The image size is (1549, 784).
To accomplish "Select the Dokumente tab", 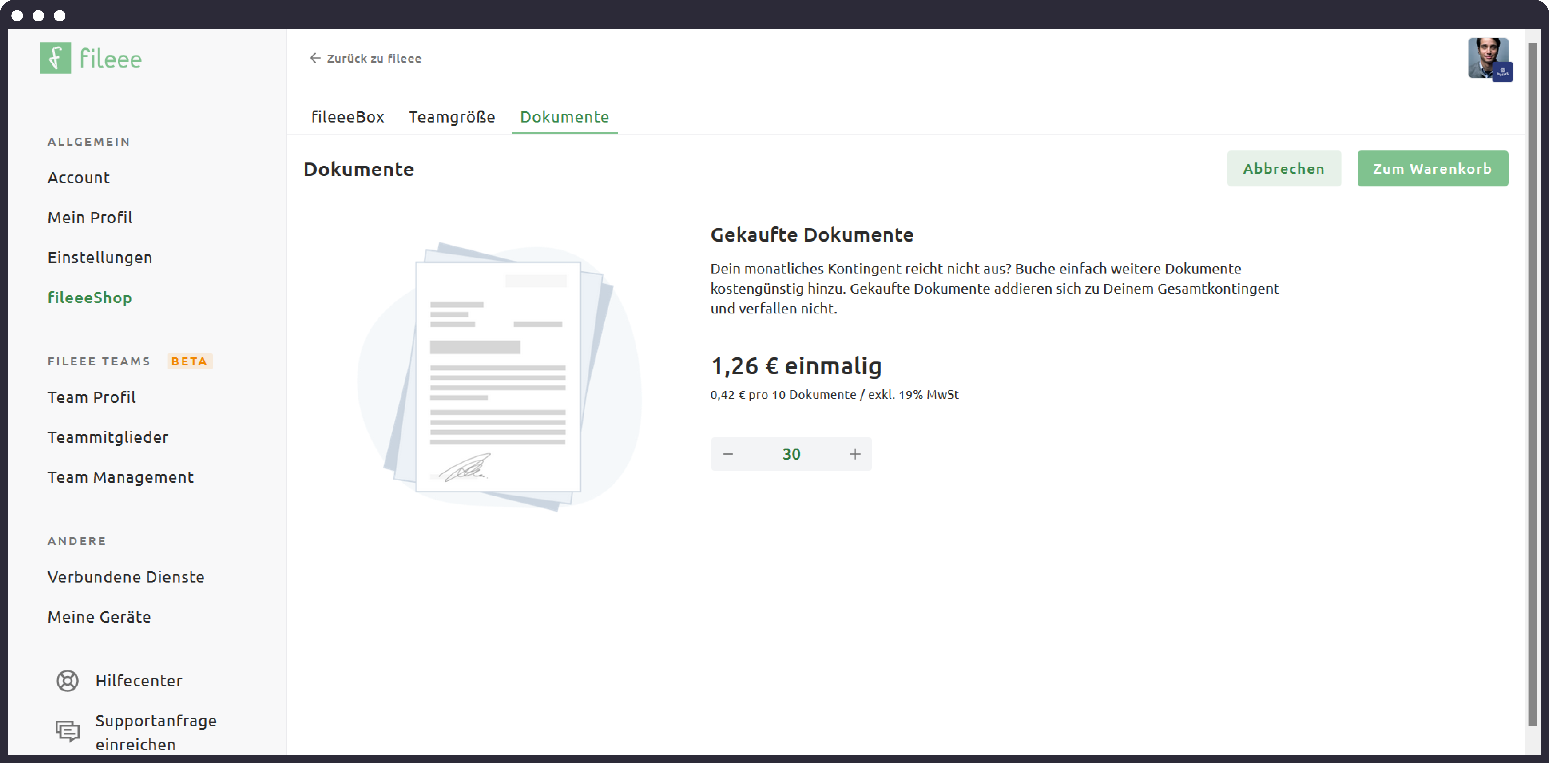I will tap(564, 117).
